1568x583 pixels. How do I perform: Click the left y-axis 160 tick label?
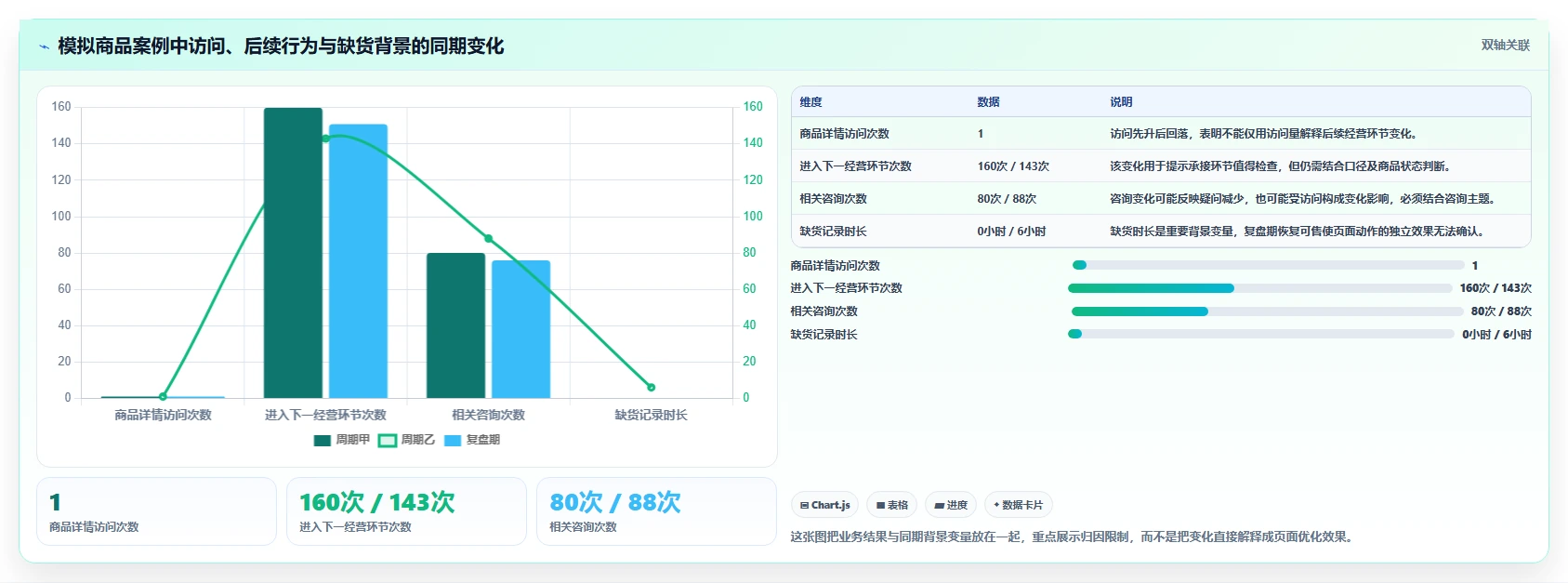click(x=61, y=107)
